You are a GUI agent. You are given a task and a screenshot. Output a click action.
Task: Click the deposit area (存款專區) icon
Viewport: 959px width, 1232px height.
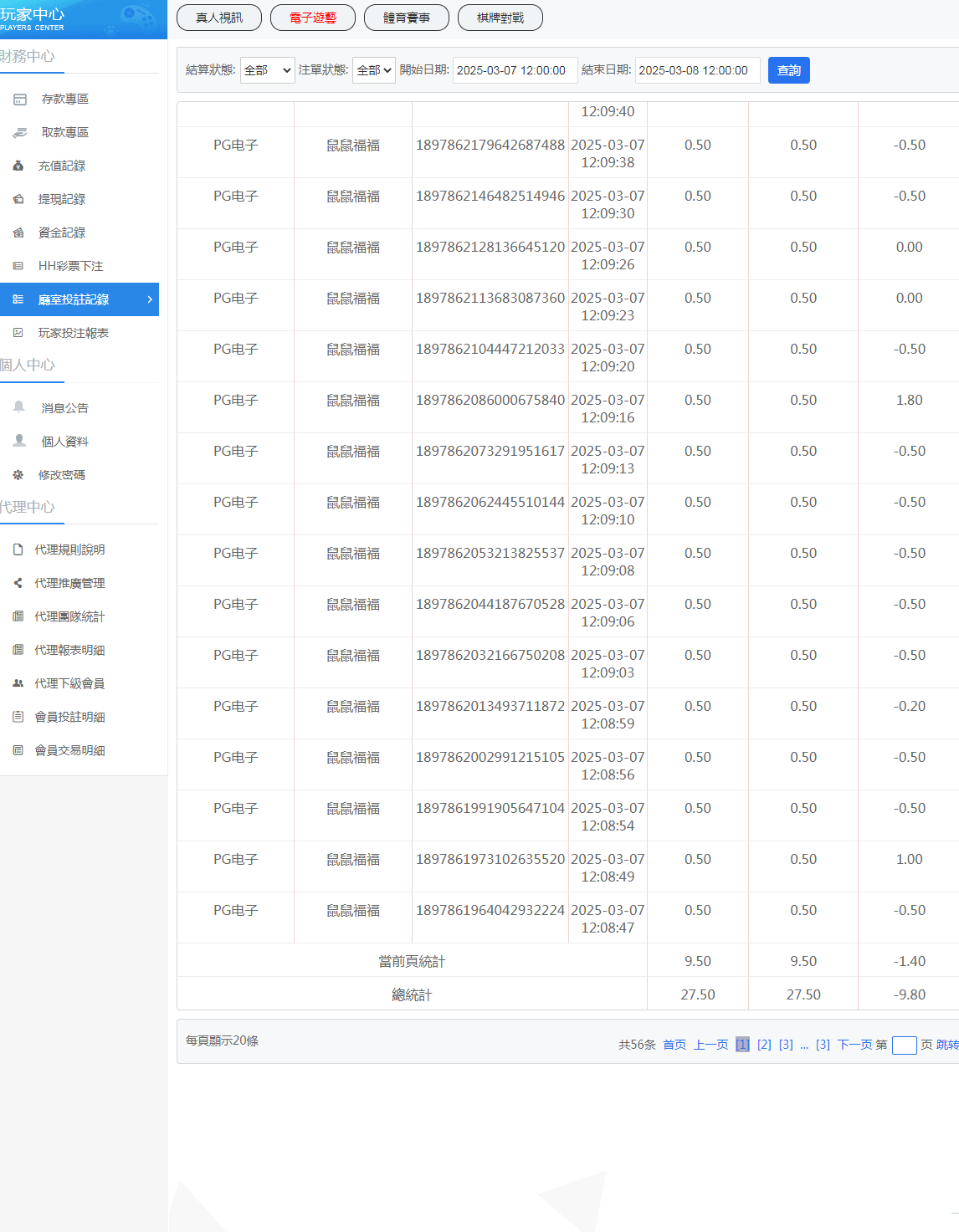click(20, 100)
